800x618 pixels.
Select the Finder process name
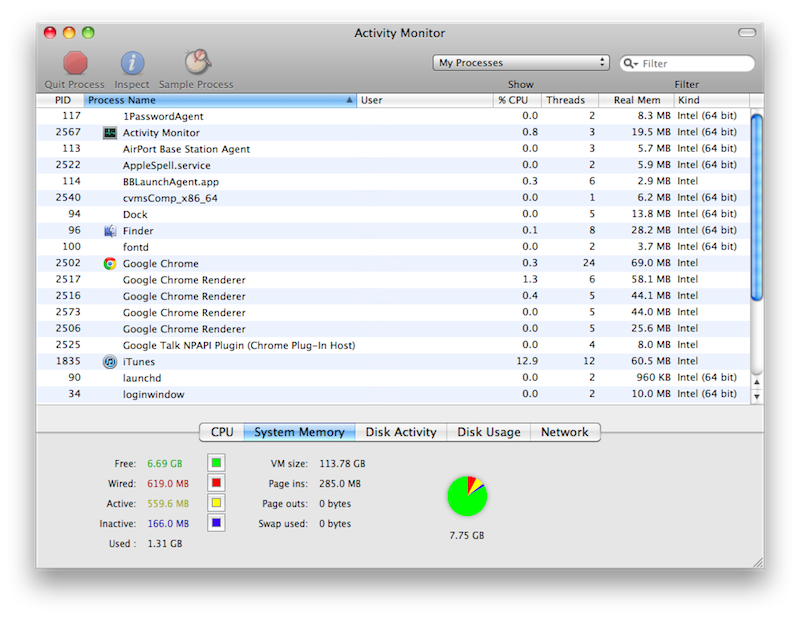pos(138,231)
